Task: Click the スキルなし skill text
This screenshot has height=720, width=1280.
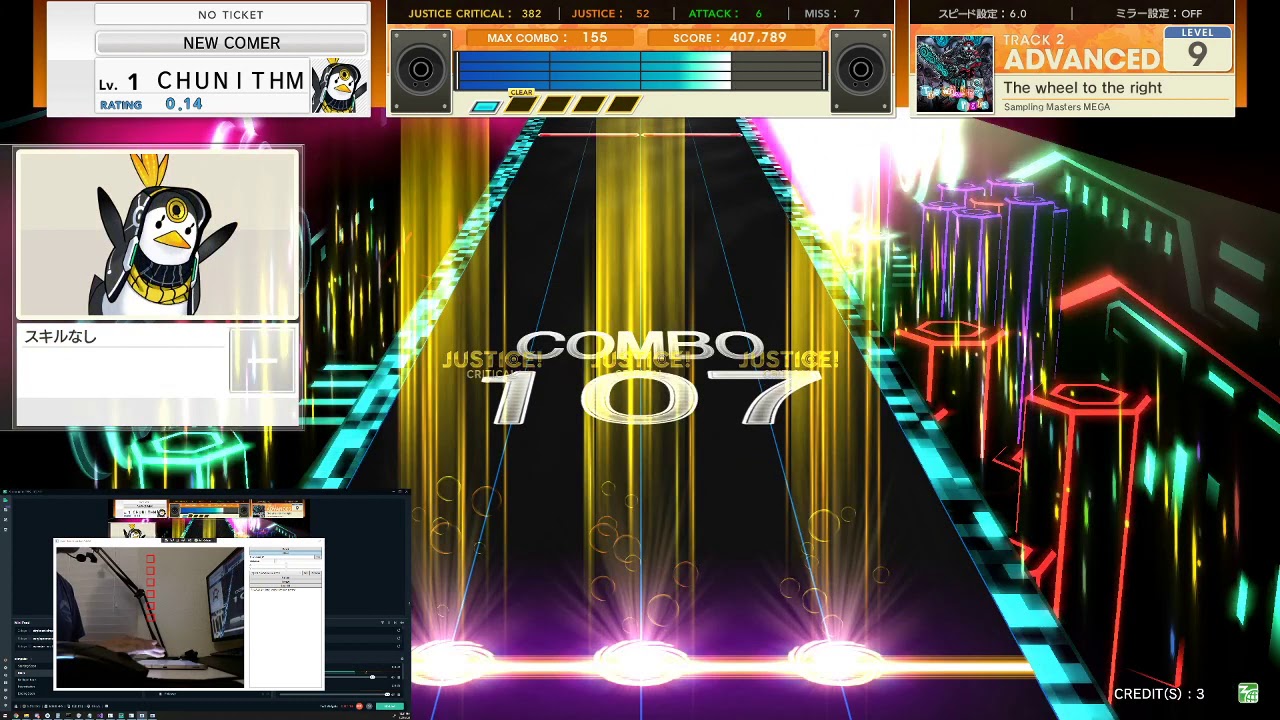Action: pyautogui.click(x=60, y=337)
